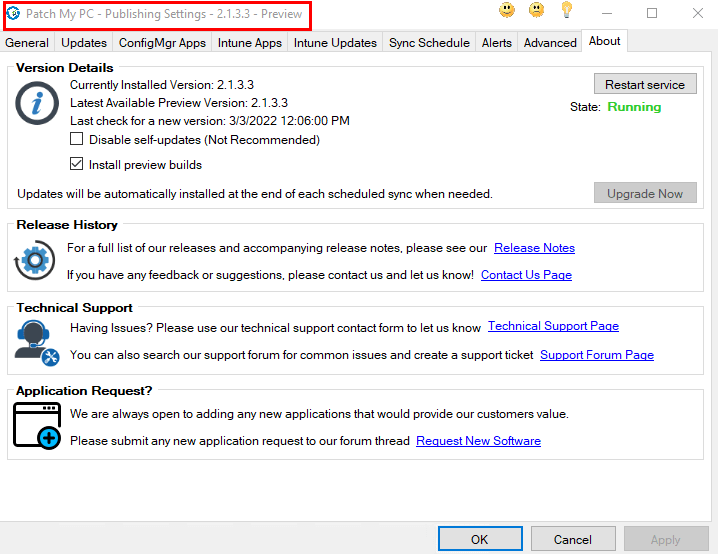Select the Intune Apps tab
The height and width of the screenshot is (554, 718).
pyautogui.click(x=250, y=43)
